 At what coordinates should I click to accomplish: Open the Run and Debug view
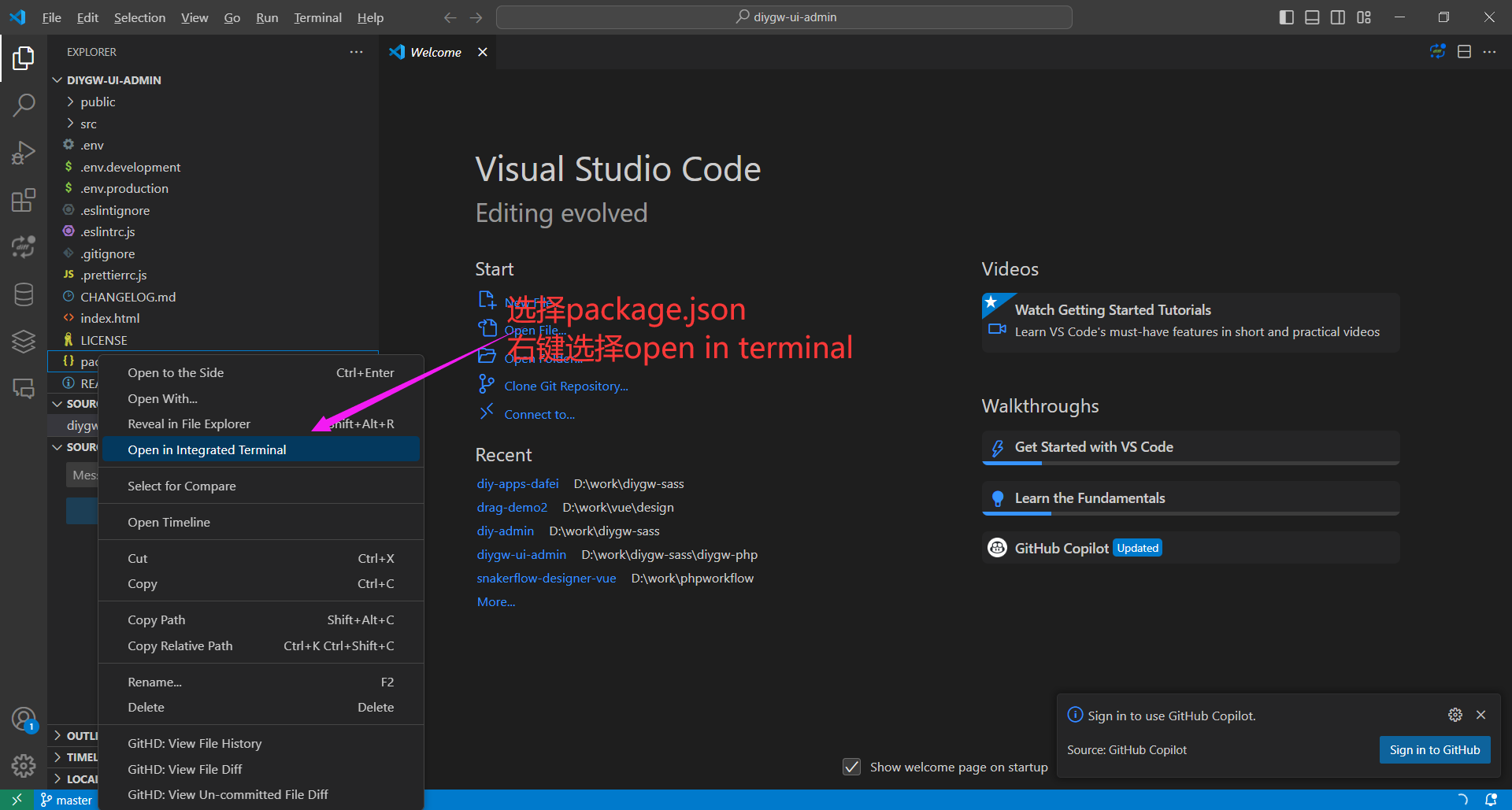24,152
